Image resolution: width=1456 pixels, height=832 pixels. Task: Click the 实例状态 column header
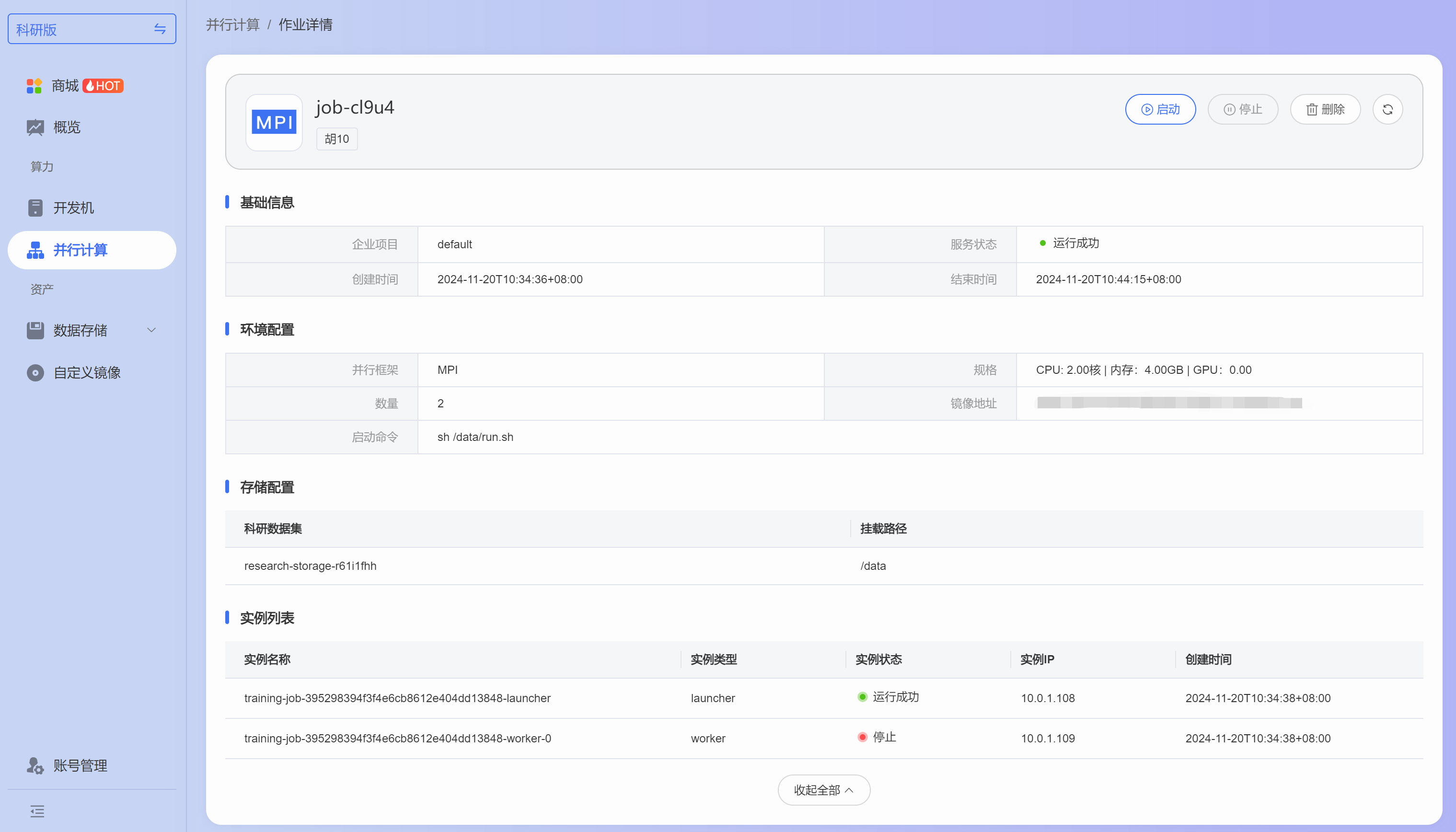tap(878, 659)
